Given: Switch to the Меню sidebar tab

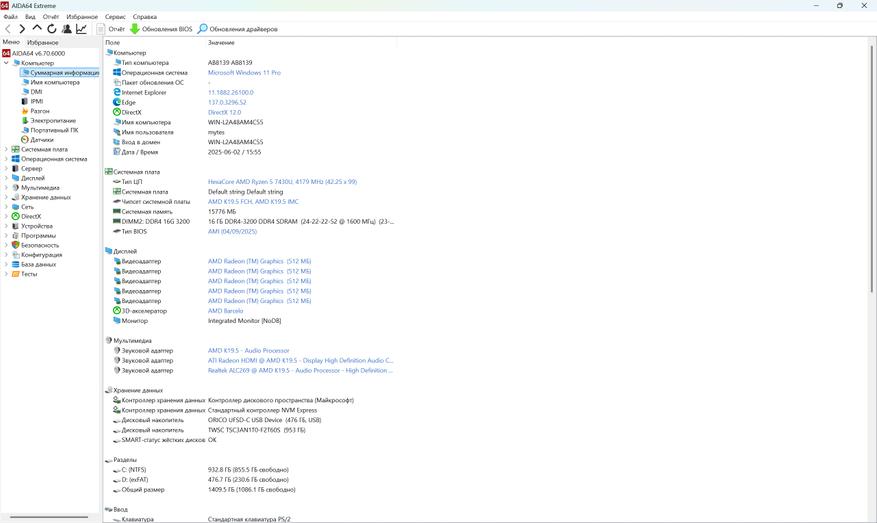Looking at the screenshot, I should point(11,42).
